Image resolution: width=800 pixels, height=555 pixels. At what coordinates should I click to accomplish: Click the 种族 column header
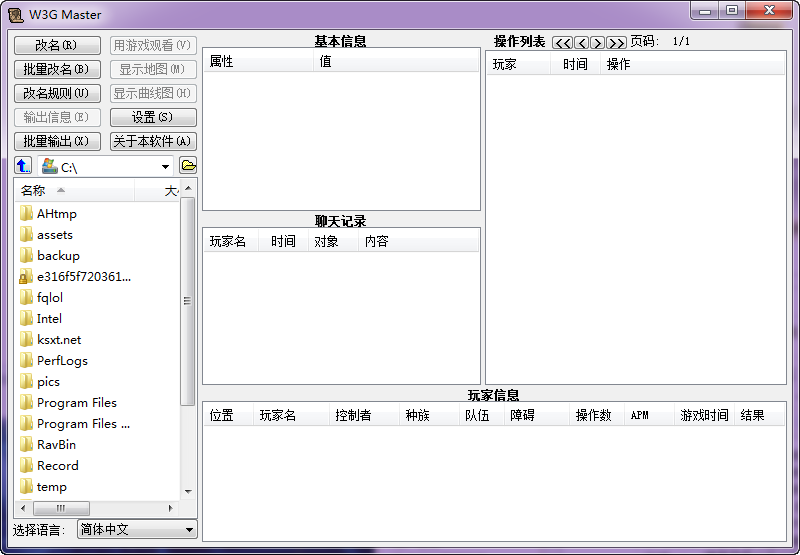pos(429,415)
